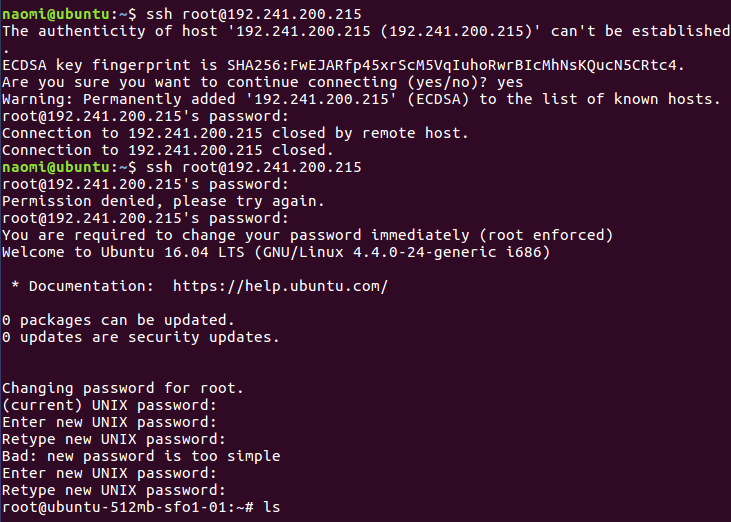Click the 'yes' answer to continue connecting
Screen dimensions: 731x522
point(510,82)
